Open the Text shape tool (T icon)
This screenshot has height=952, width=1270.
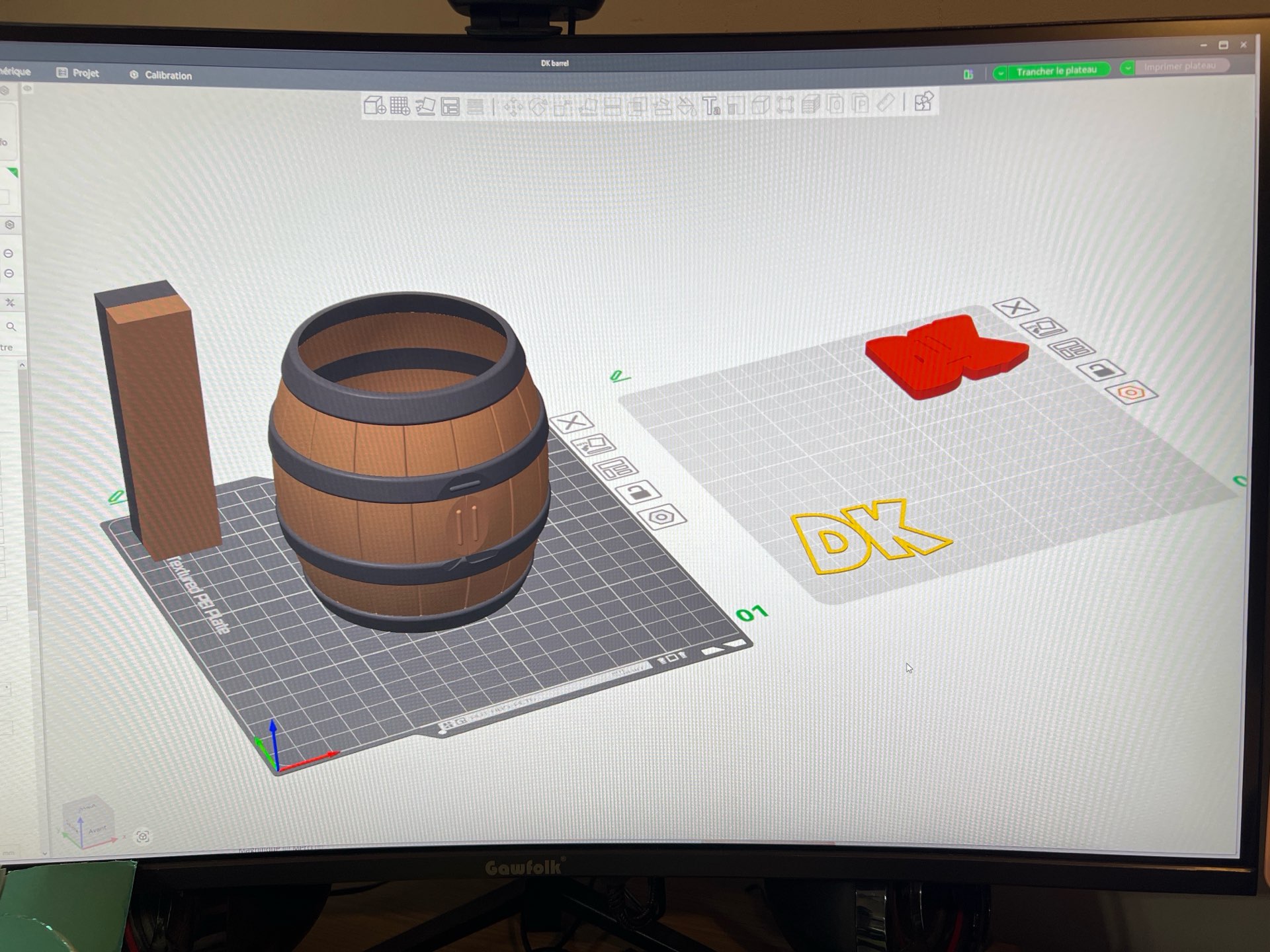tap(711, 105)
